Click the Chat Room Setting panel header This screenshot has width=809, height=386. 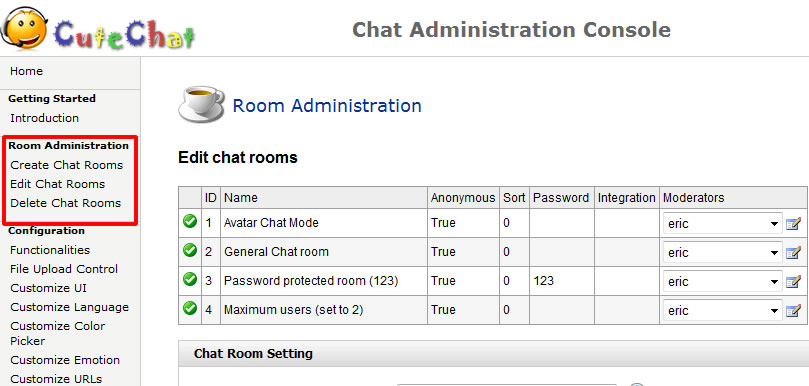click(493, 354)
